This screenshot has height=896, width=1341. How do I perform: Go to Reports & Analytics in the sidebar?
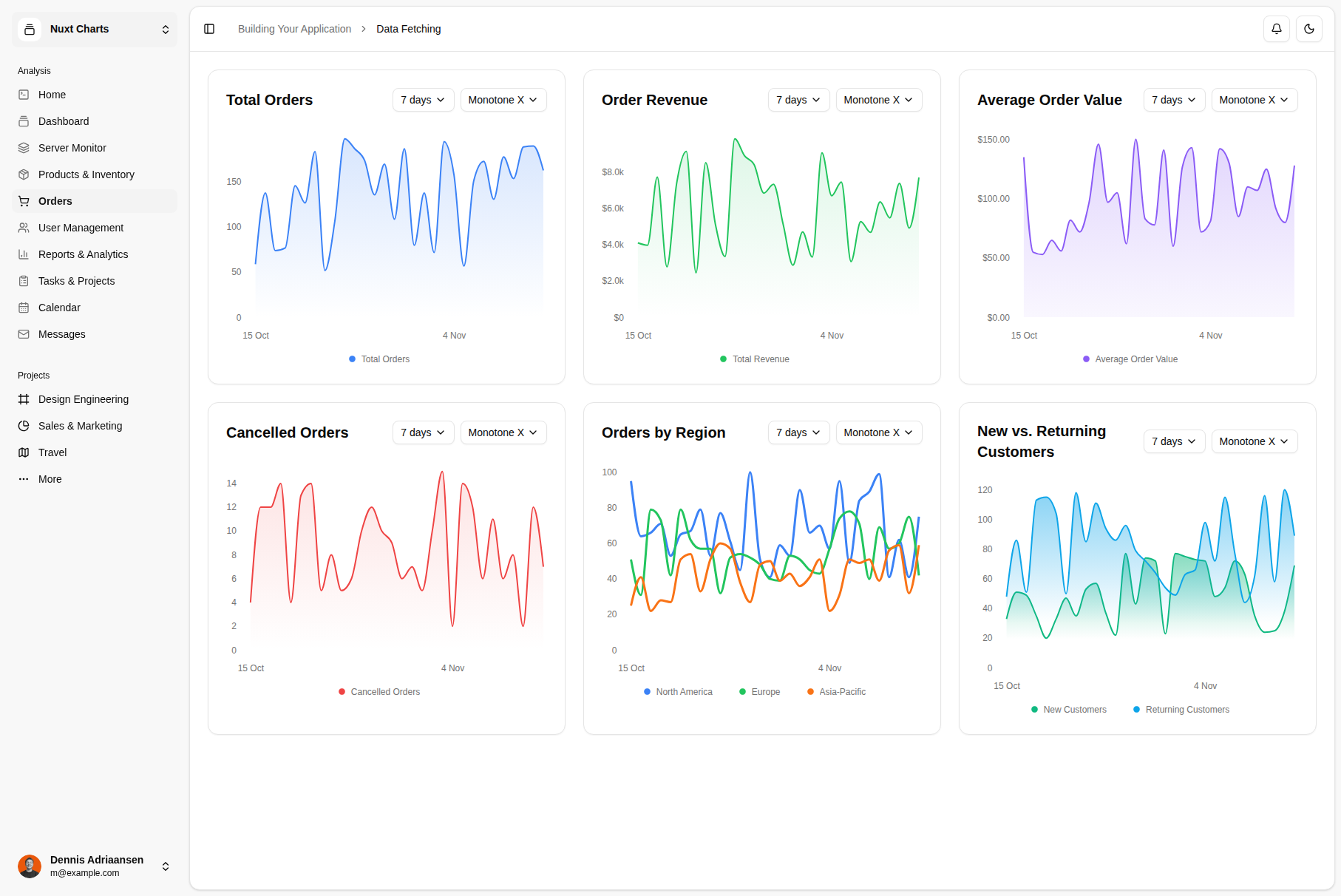tap(83, 254)
